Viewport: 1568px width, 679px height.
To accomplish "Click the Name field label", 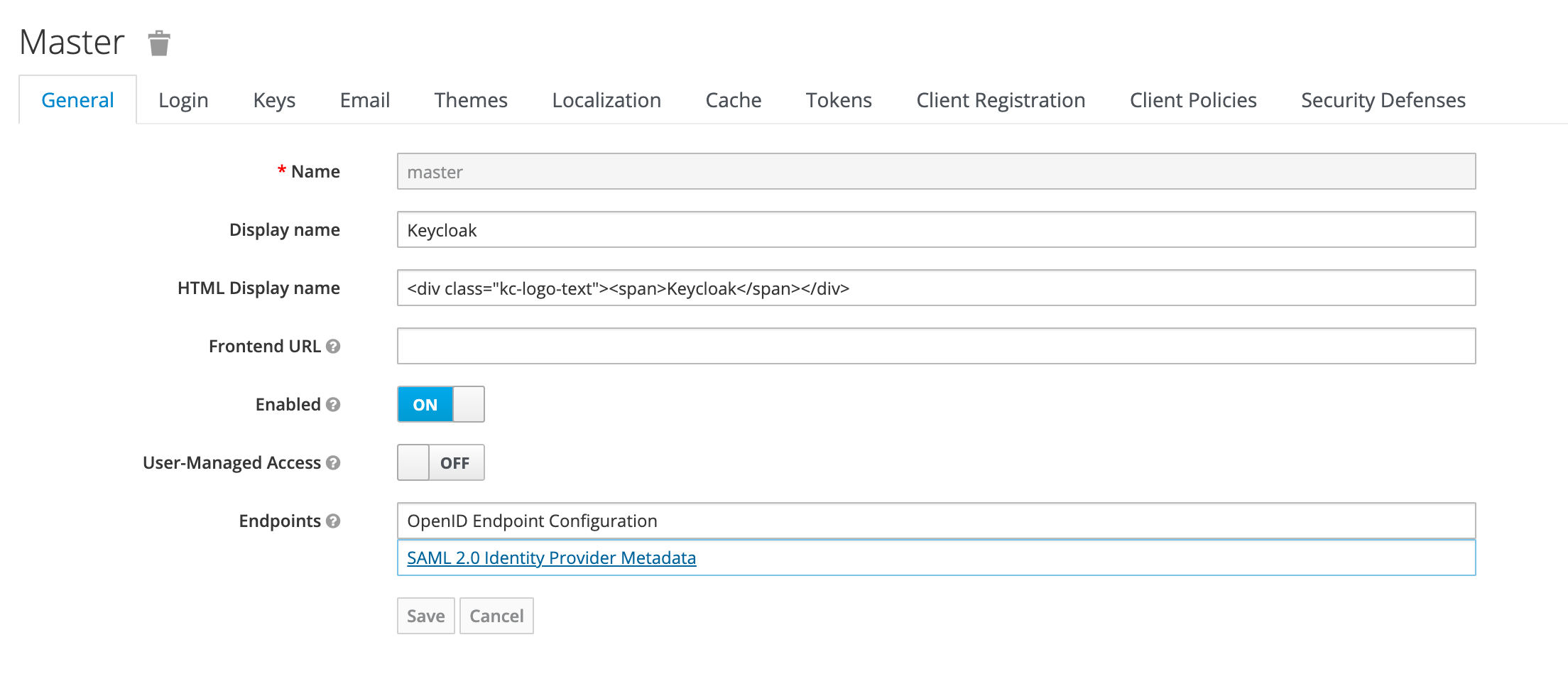I will [x=315, y=171].
